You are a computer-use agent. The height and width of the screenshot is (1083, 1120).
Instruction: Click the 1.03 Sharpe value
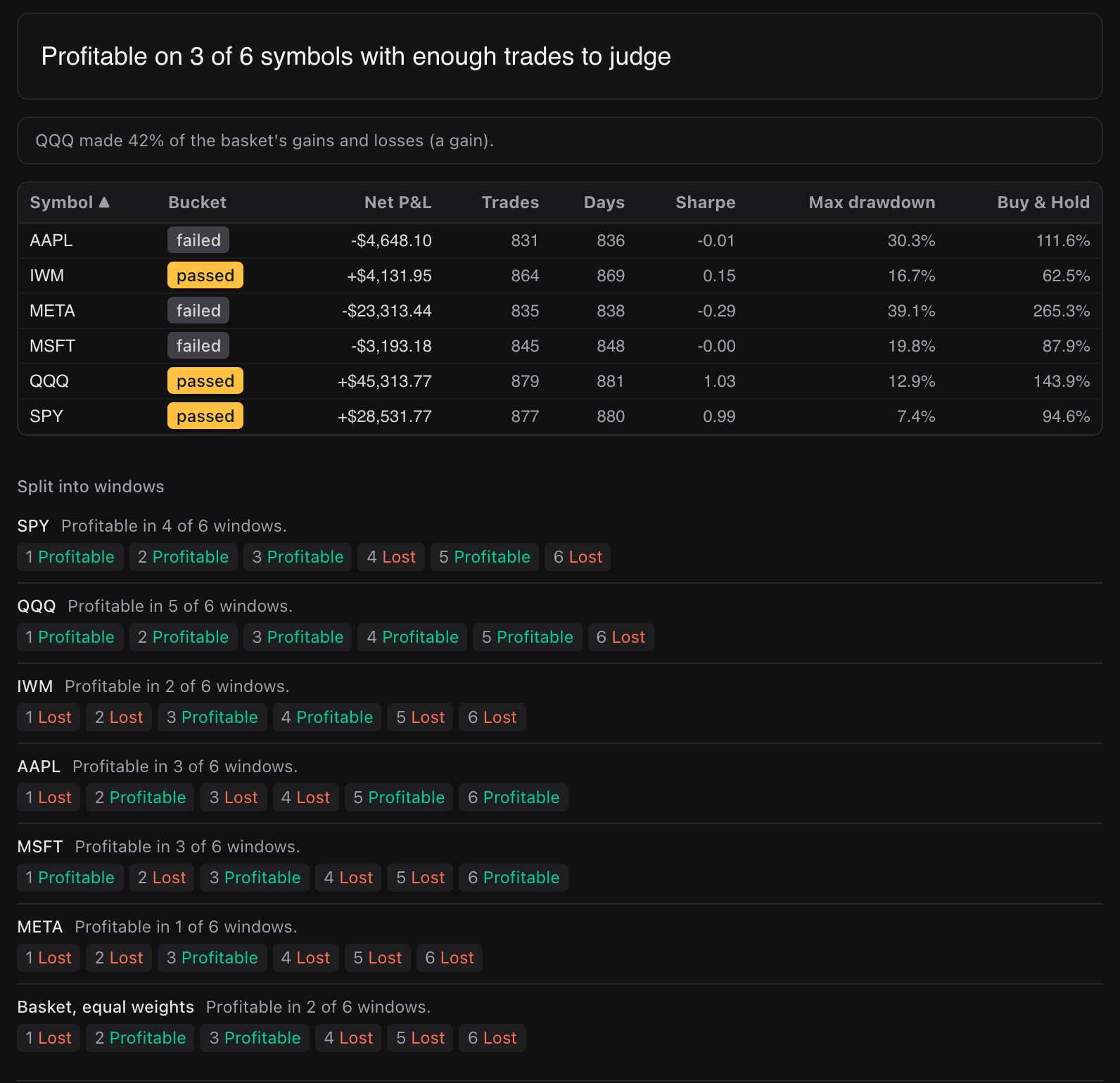pos(719,381)
